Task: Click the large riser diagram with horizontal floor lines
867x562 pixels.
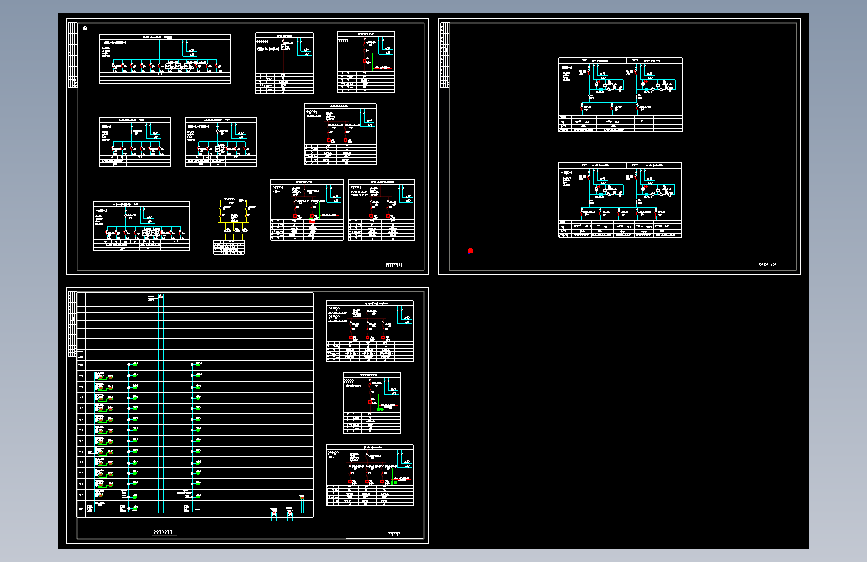Action: (x=195, y=405)
